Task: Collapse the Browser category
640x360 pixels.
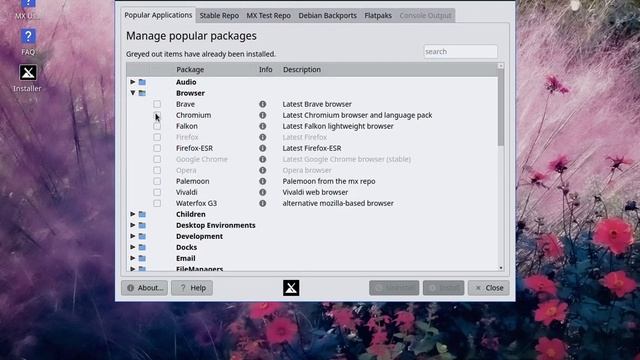Action: 133,93
